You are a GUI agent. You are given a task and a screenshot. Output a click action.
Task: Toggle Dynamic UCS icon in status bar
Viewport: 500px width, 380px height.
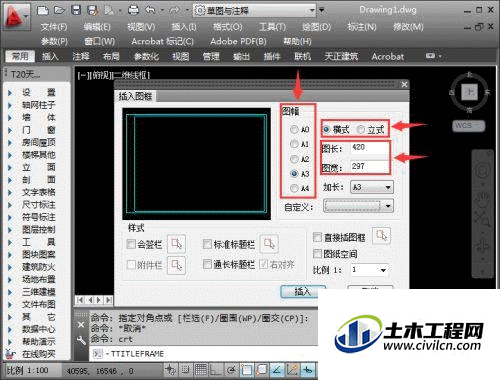292,370
